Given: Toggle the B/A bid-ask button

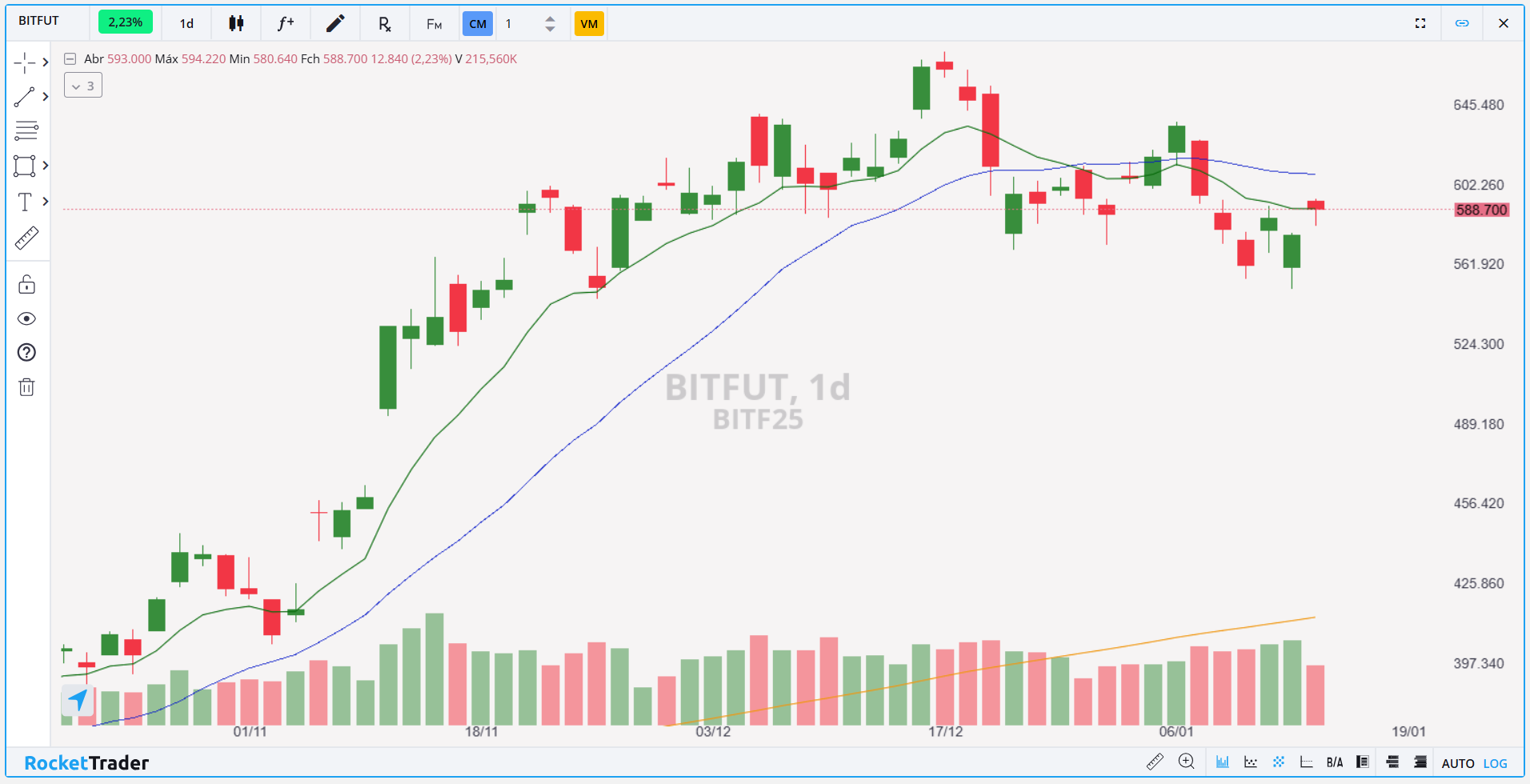Looking at the screenshot, I should pyautogui.click(x=1335, y=763).
